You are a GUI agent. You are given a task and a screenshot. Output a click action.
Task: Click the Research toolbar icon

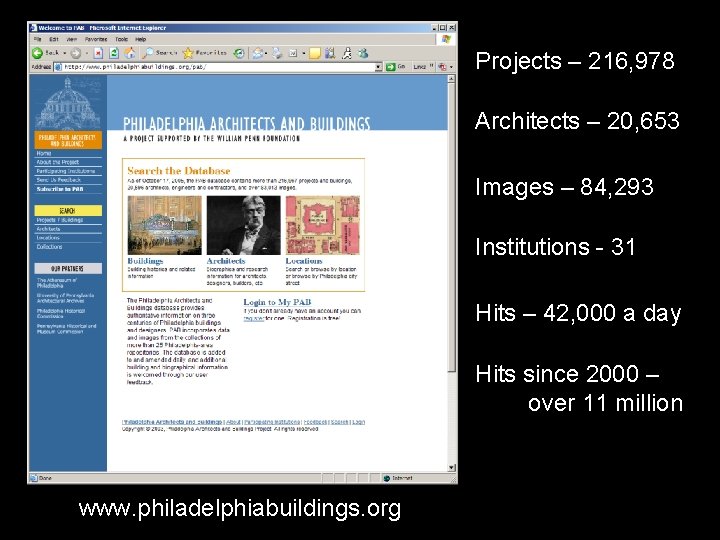[330, 53]
